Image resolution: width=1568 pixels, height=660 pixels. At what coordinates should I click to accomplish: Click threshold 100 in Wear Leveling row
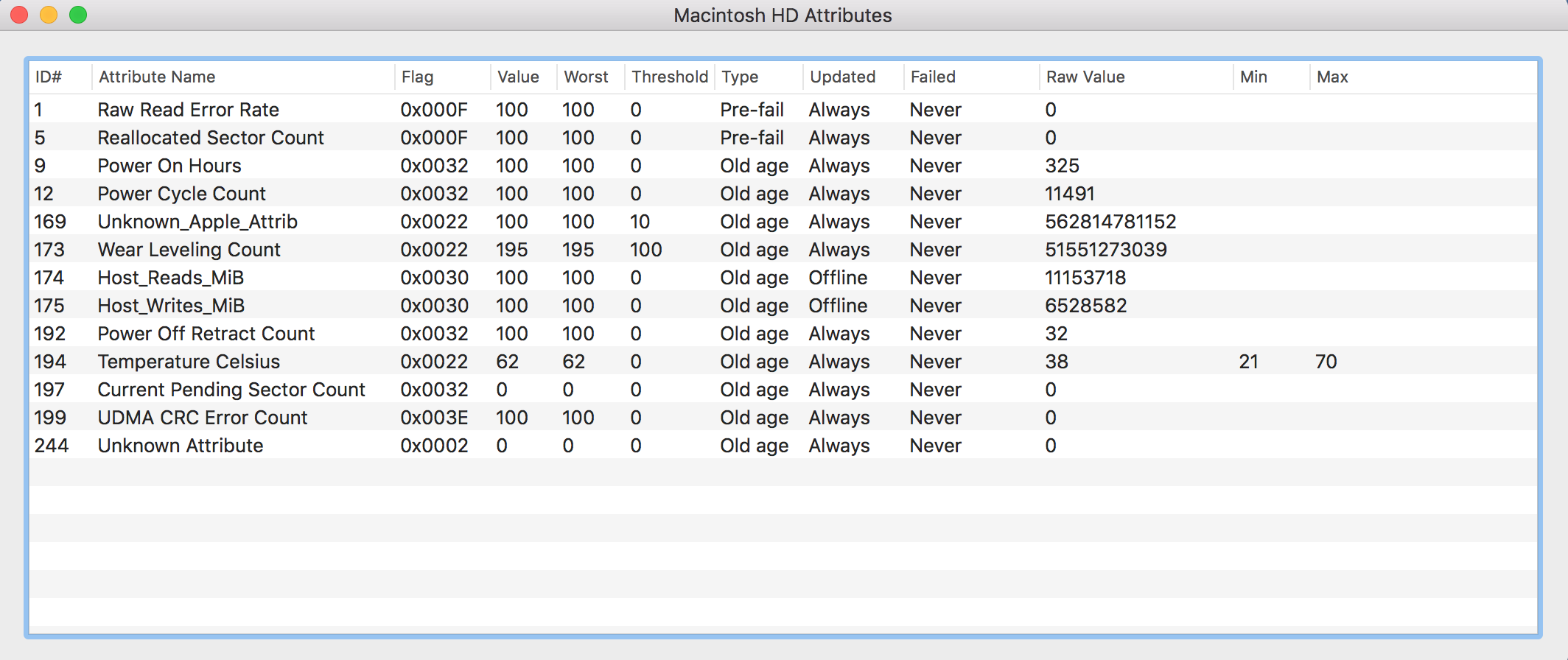pos(646,250)
